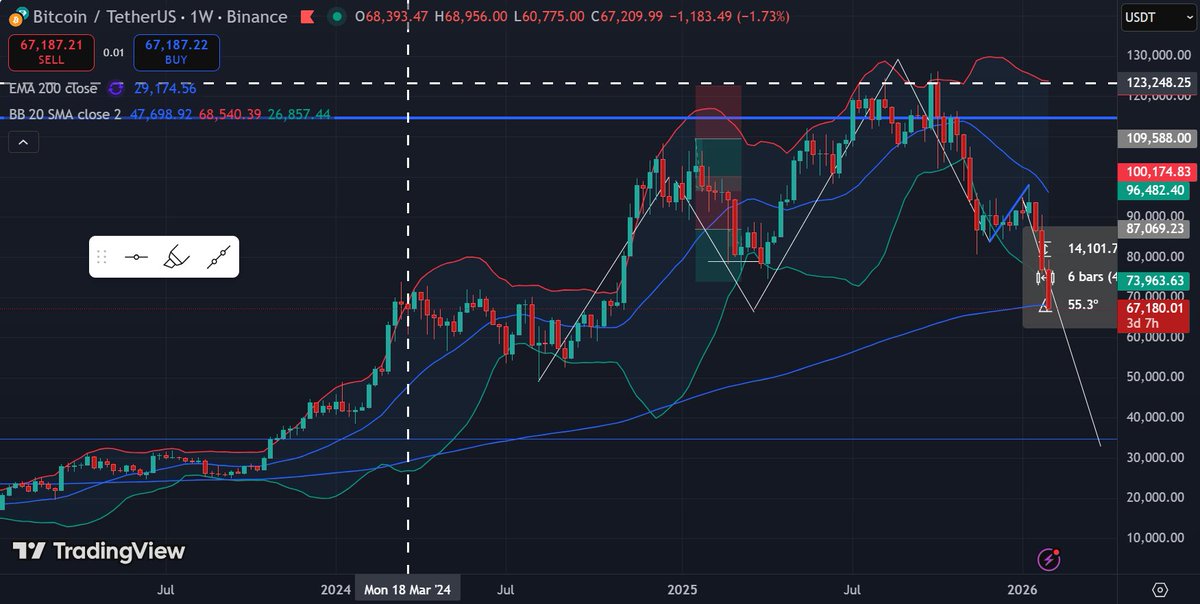Click the 55.3° angle measurement
The height and width of the screenshot is (604, 1200).
tap(1082, 305)
